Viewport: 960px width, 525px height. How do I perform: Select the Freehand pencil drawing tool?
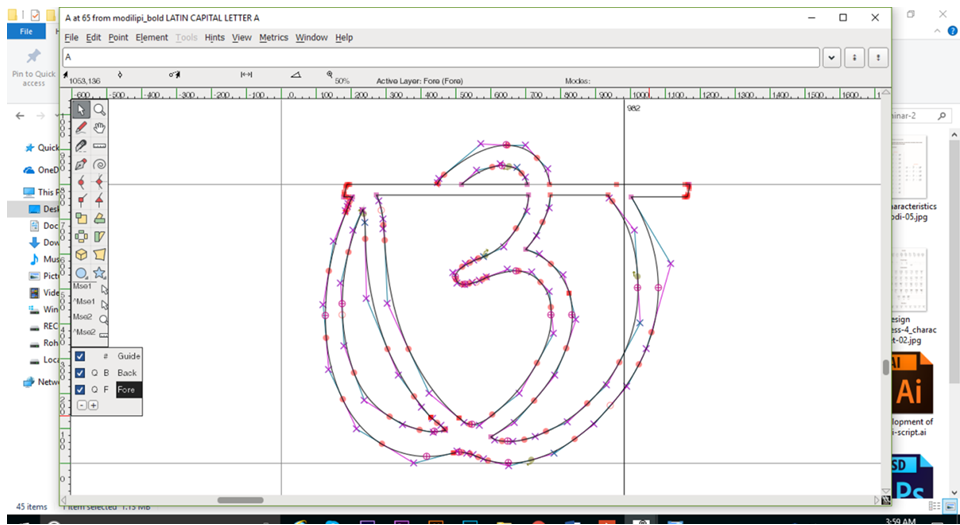coord(81,128)
